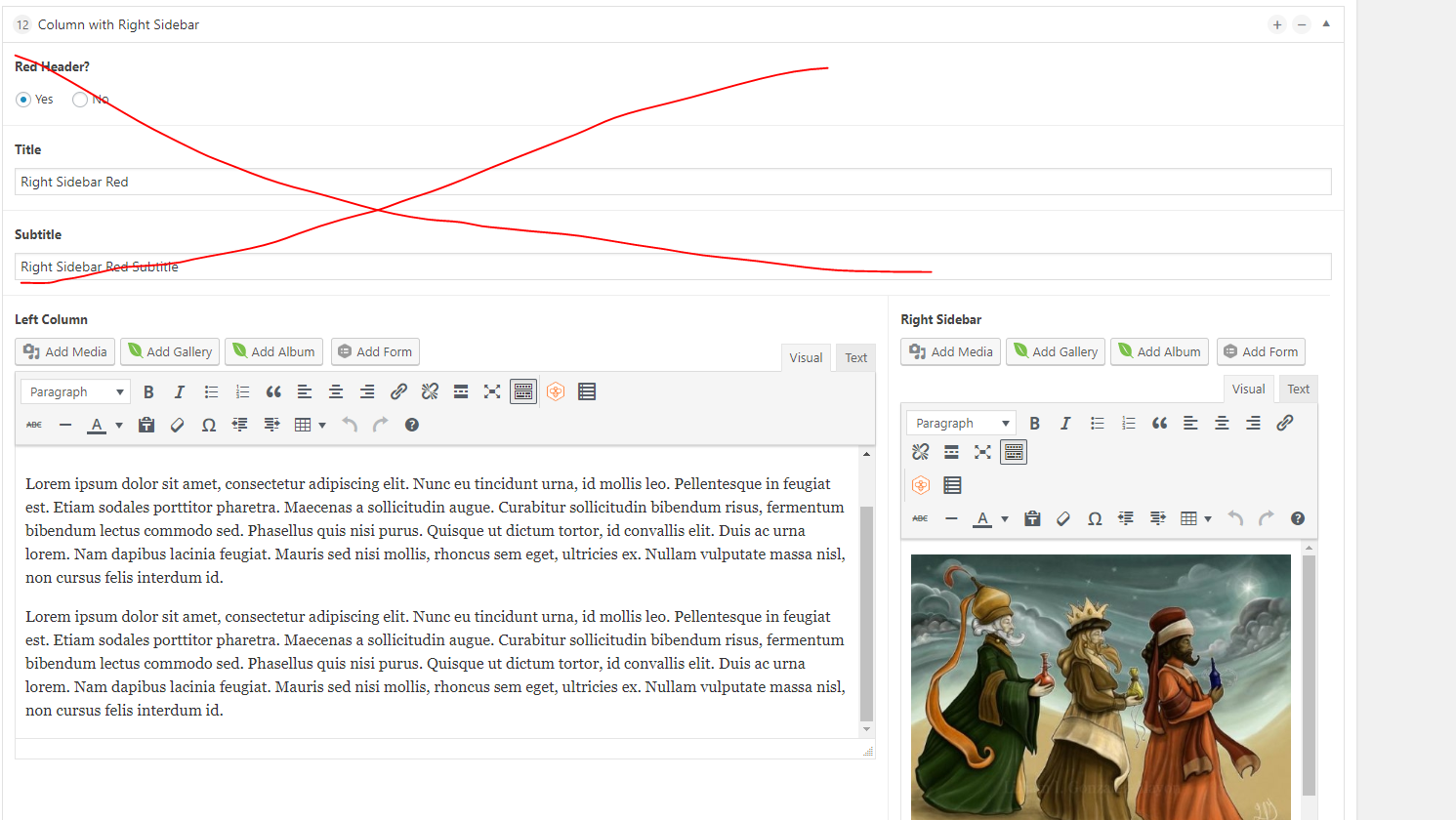Click Bold in Left Column editor toolbar

tap(148, 391)
